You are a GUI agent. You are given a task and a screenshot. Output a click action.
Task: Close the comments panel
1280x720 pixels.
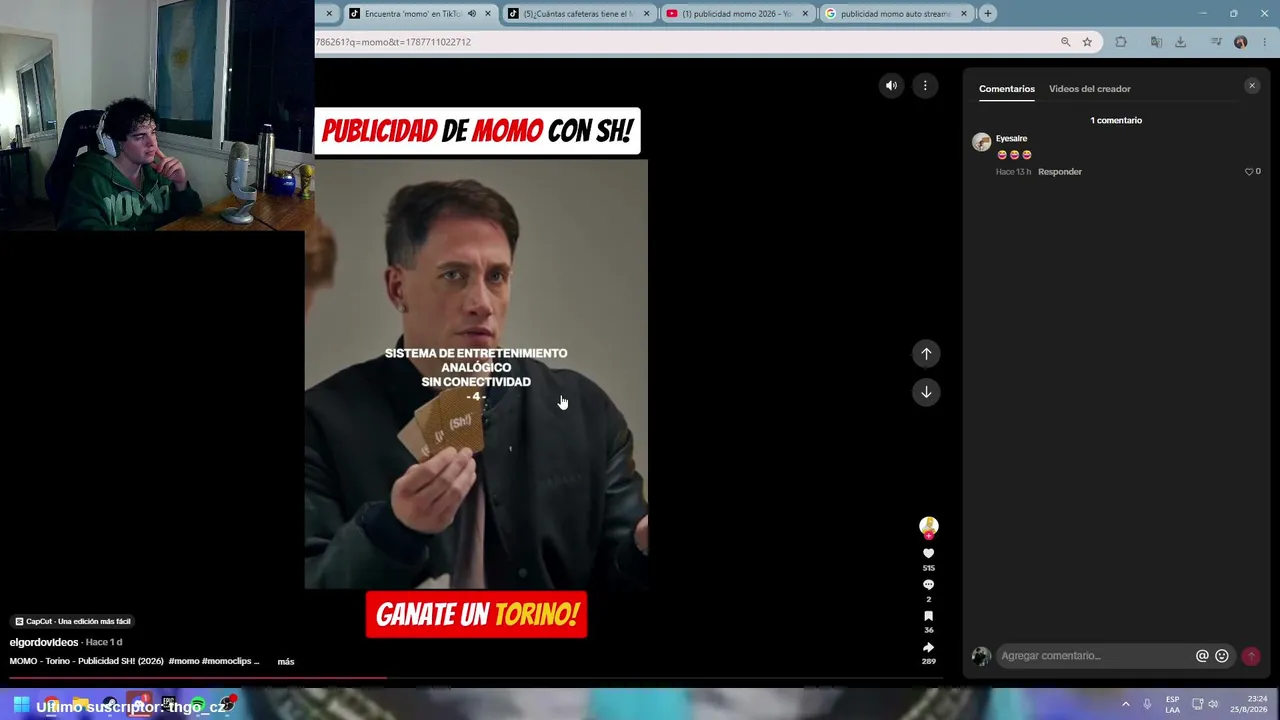pos(1251,86)
